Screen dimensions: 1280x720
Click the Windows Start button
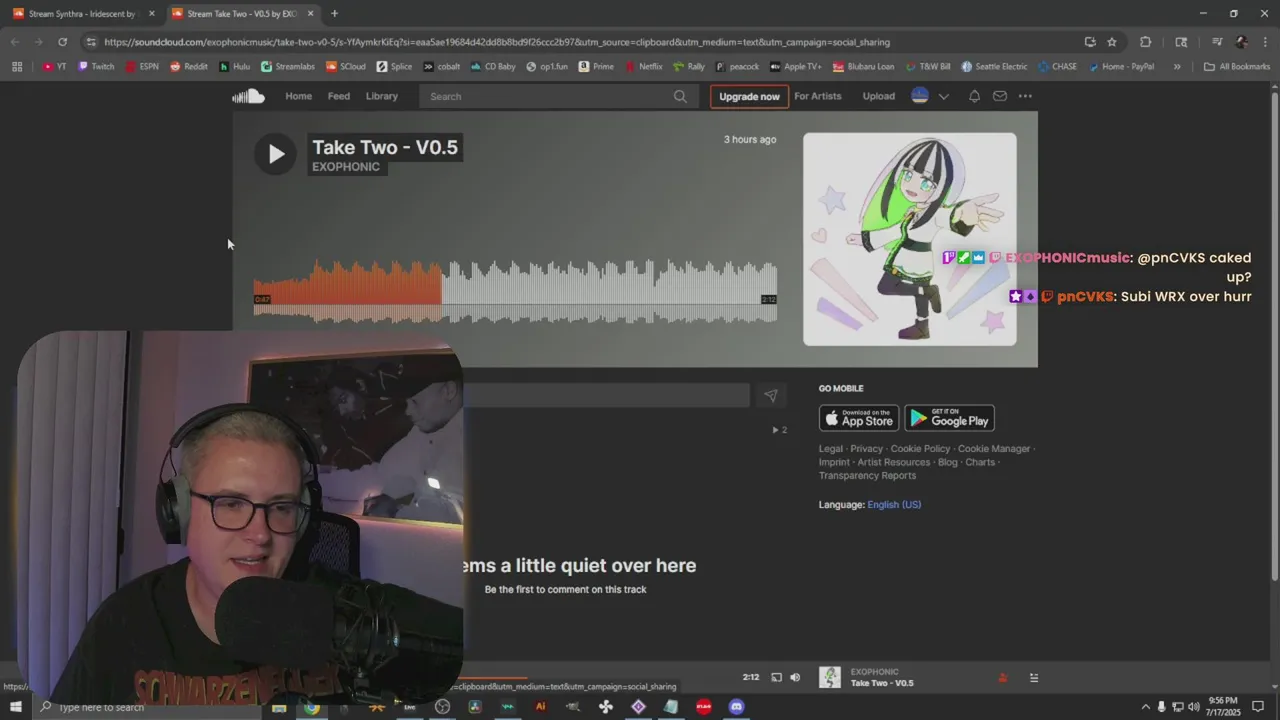[x=16, y=707]
